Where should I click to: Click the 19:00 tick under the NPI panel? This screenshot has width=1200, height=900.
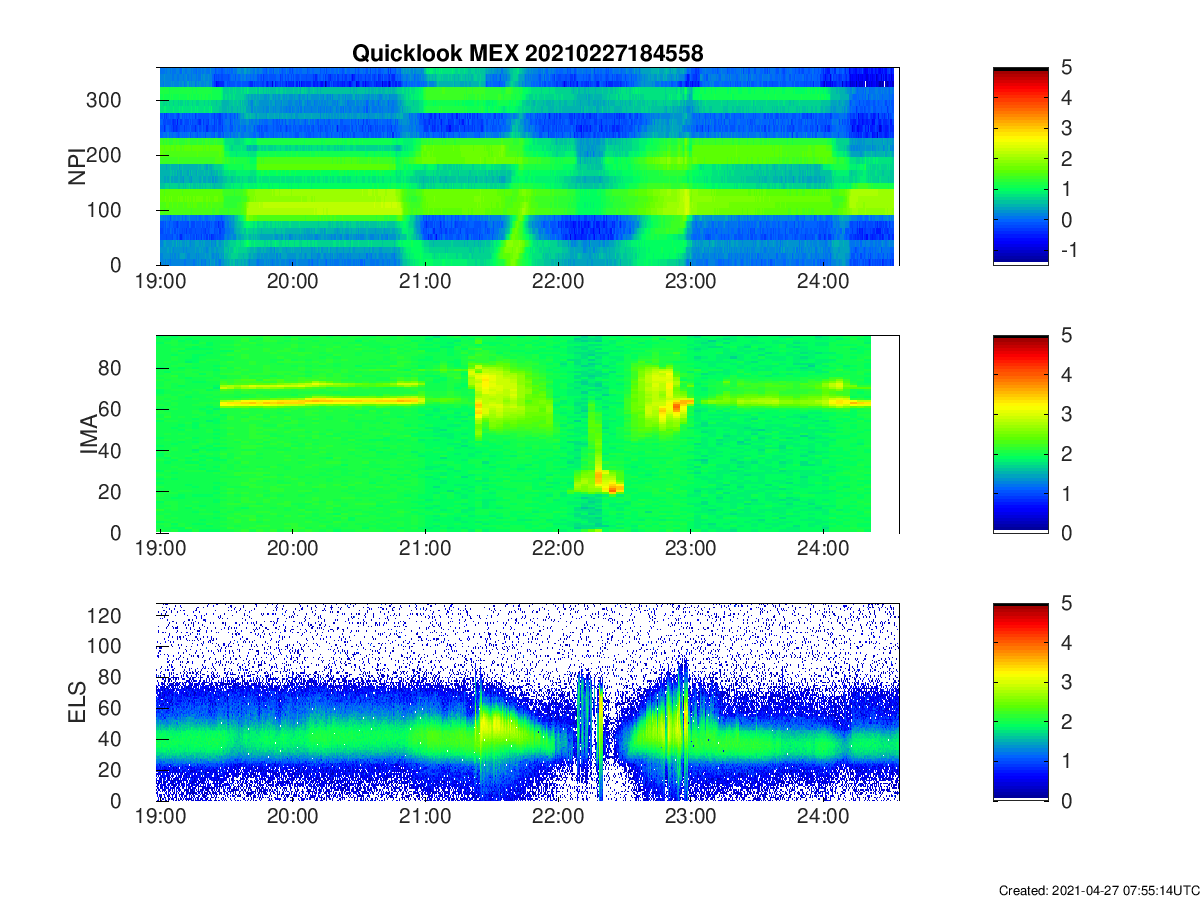[160, 281]
